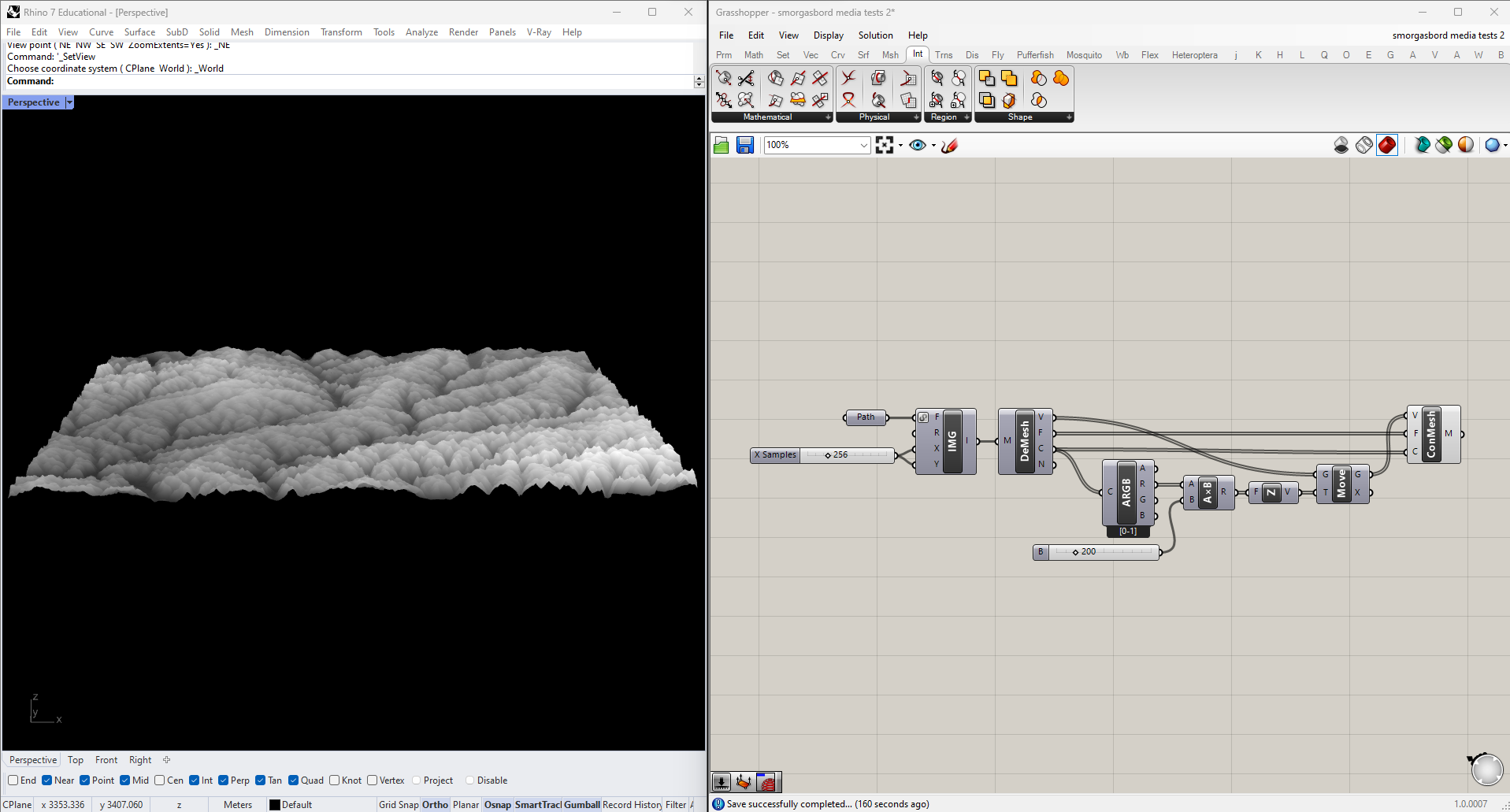Toggle Grid Snap in the status bar
This screenshot has width=1510, height=812.
coord(399,805)
